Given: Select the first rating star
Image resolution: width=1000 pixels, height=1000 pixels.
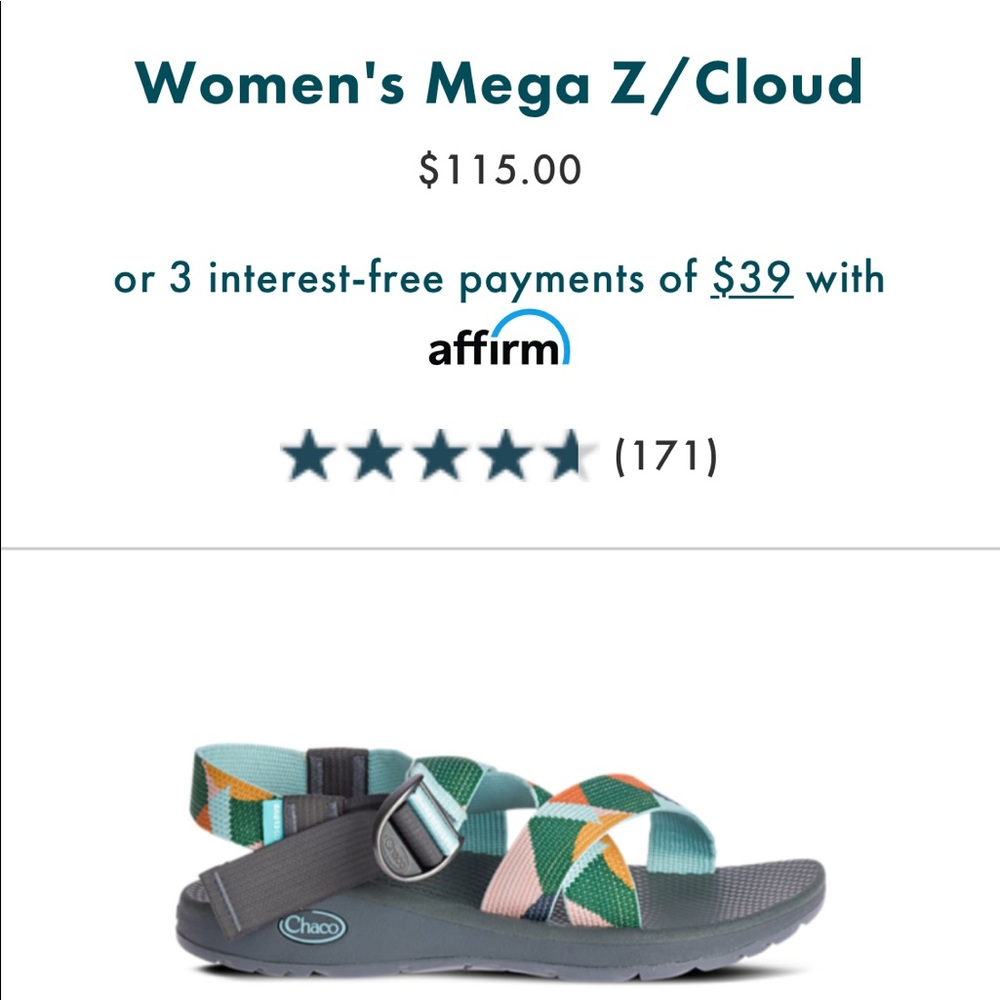Looking at the screenshot, I should pos(311,455).
